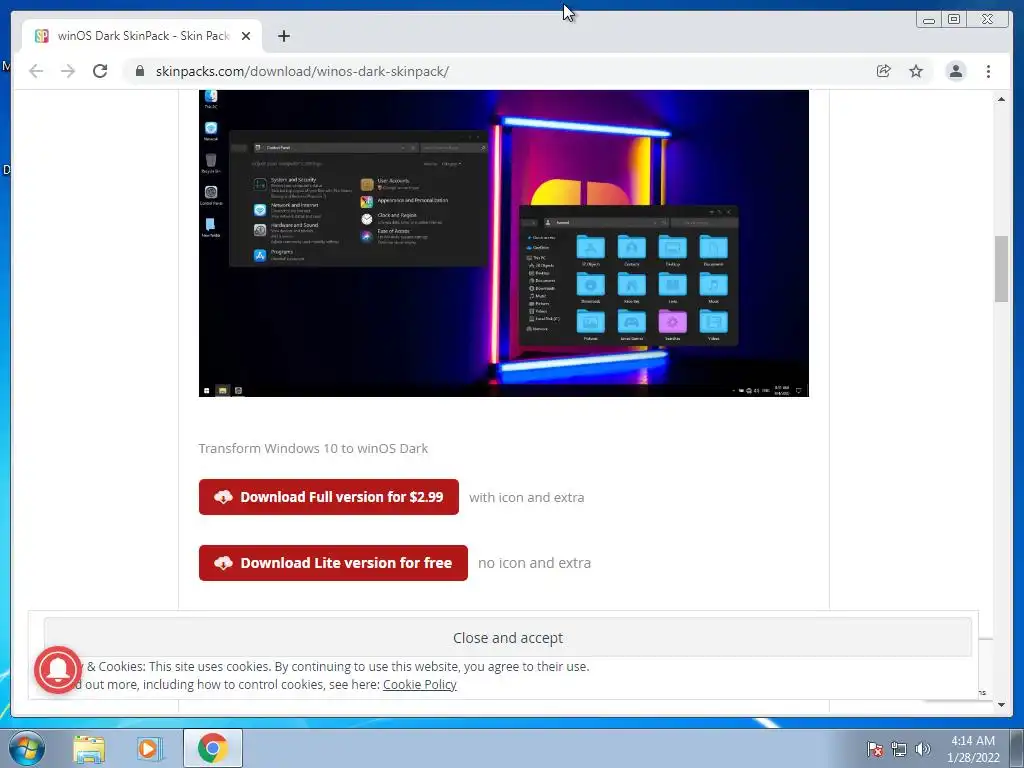Image resolution: width=1024 pixels, height=768 pixels.
Task: Close the winOS Dark SkinPack tab
Action: (x=246, y=36)
